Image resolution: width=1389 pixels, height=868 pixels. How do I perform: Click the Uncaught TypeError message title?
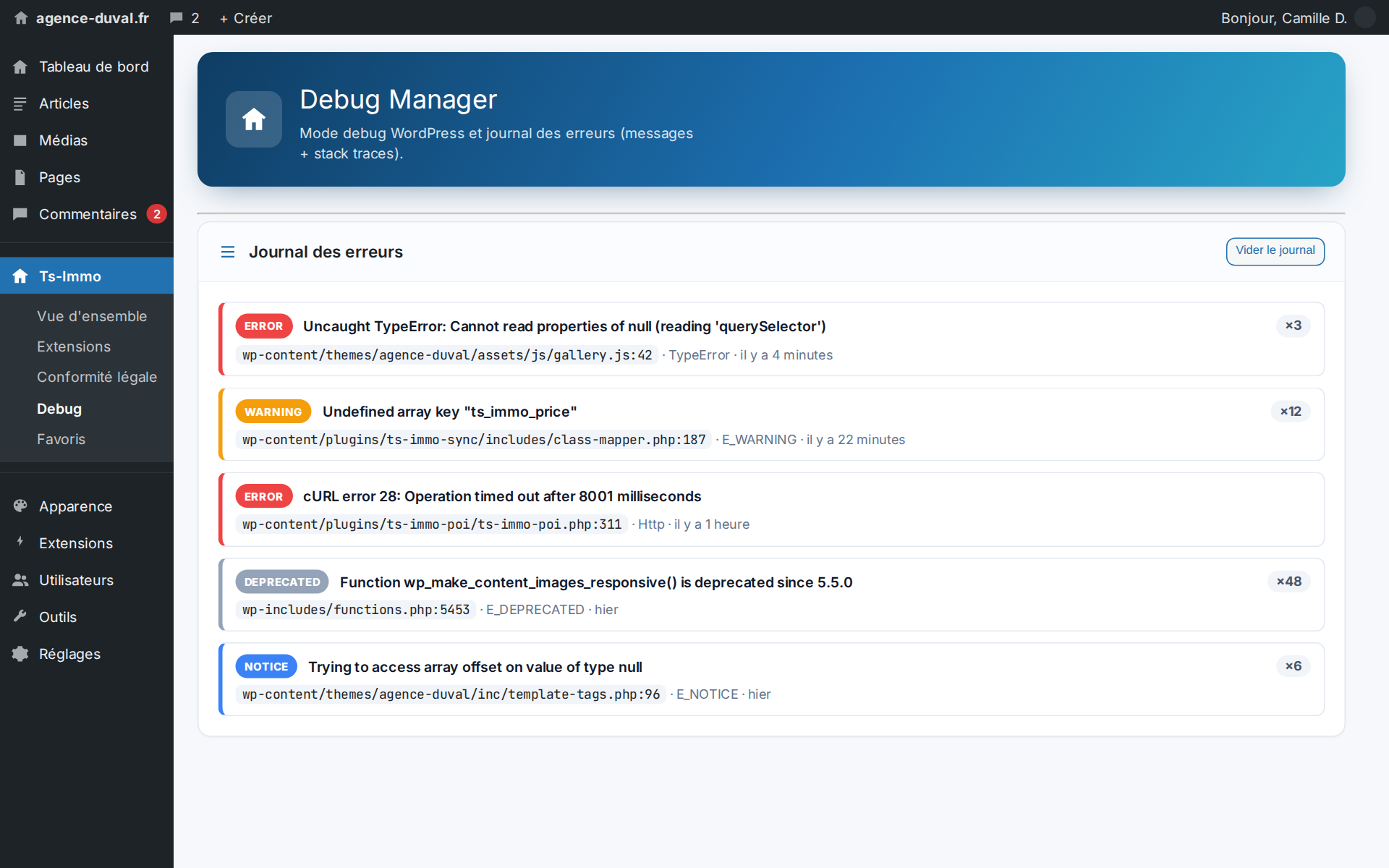[x=564, y=326]
